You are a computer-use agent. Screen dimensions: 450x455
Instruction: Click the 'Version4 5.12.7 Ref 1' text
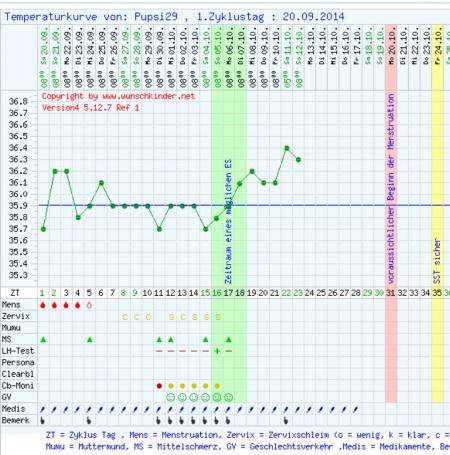click(91, 108)
